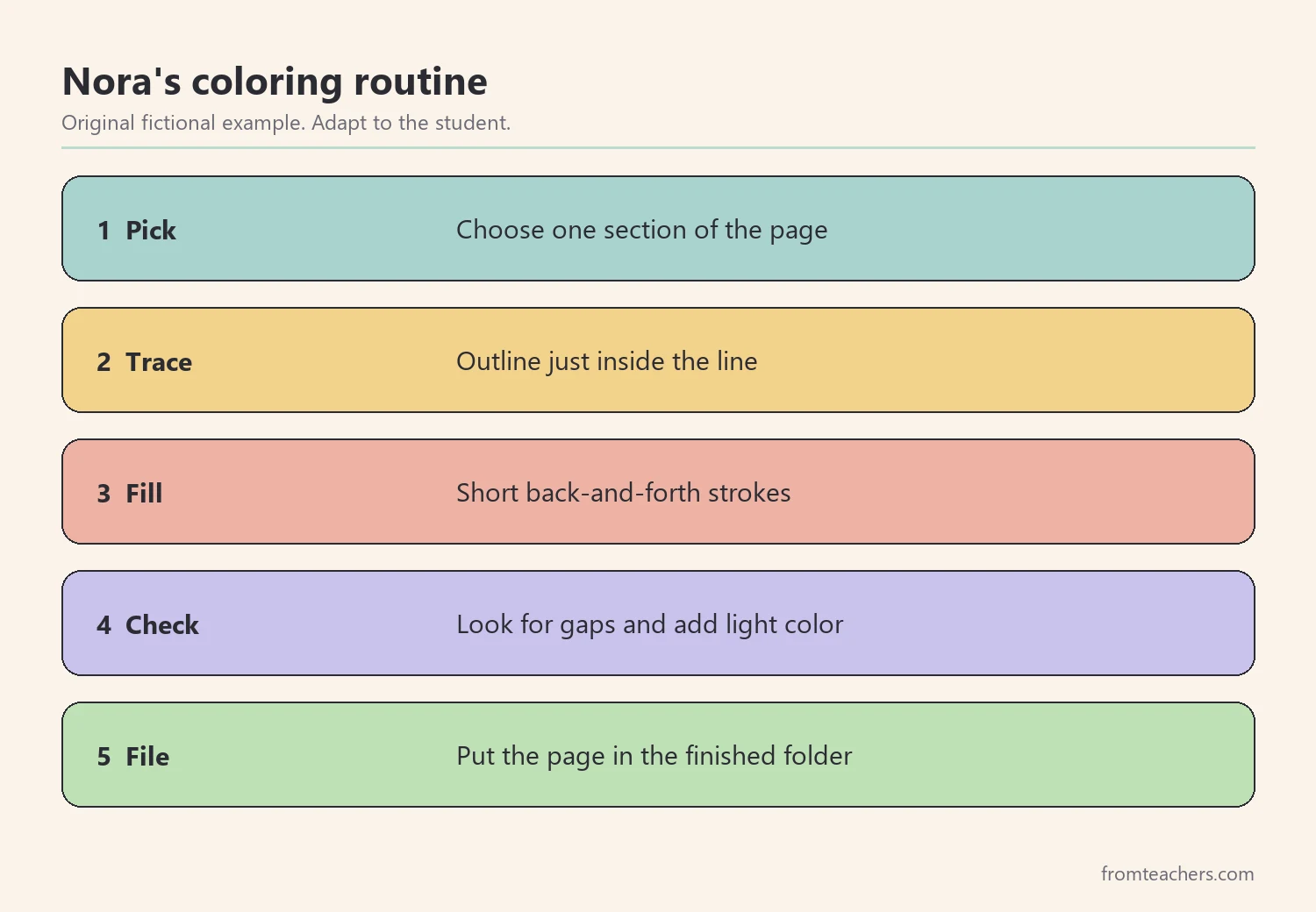Viewport: 1316px width, 912px height.
Task: Select the step label "3 Fill"
Action: [130, 494]
